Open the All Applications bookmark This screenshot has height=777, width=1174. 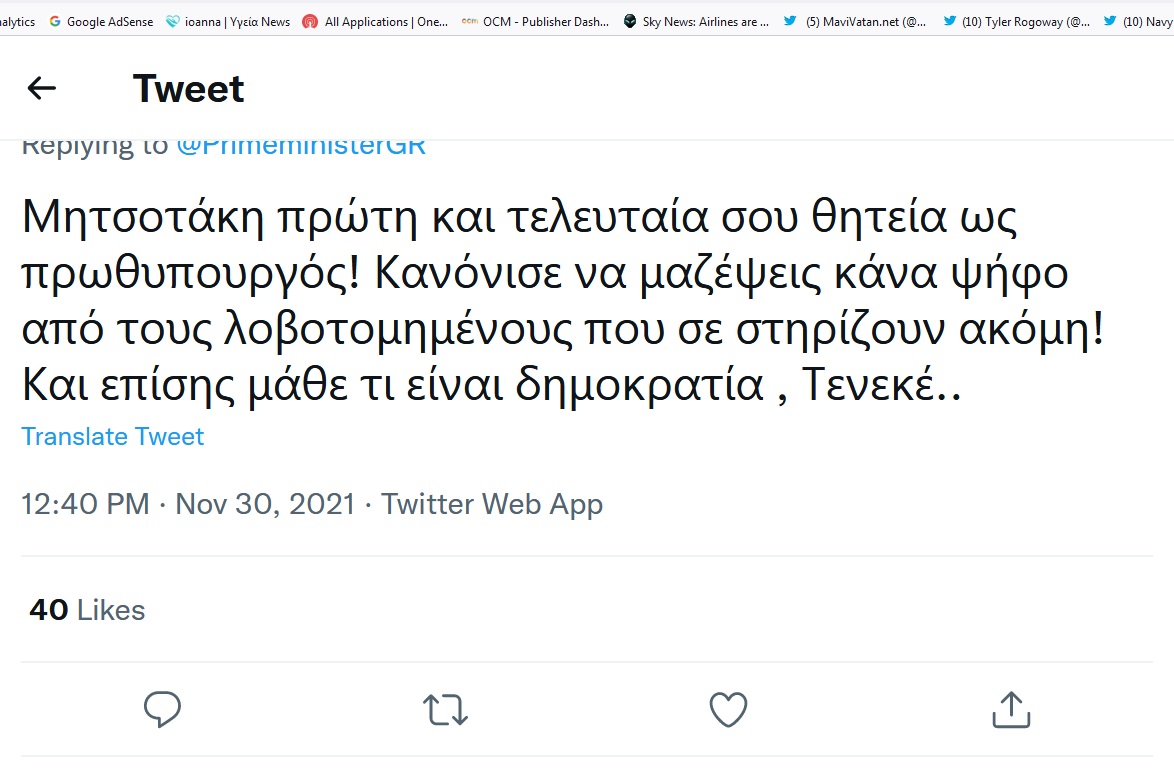(x=376, y=21)
